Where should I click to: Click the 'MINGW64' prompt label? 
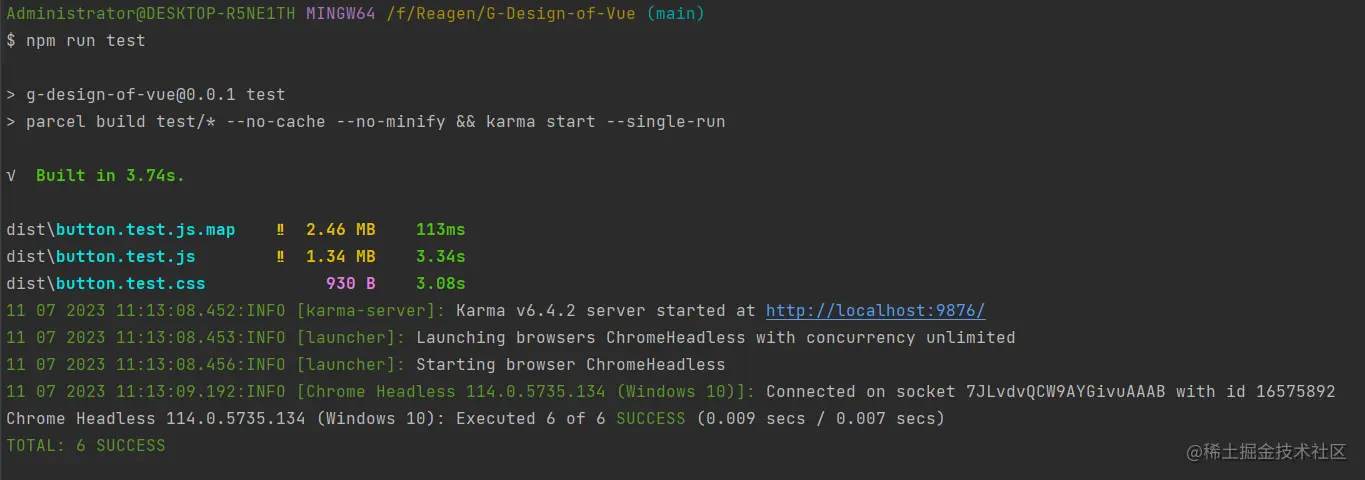(x=341, y=14)
